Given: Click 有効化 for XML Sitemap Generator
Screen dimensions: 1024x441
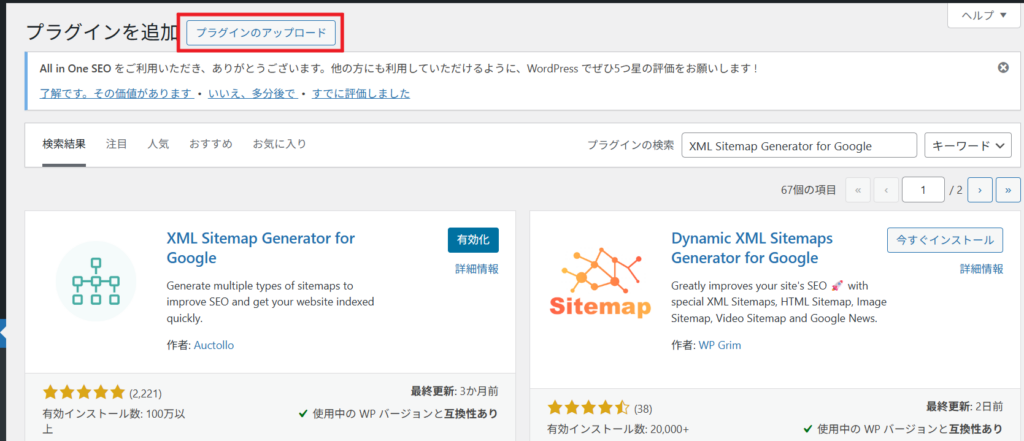Looking at the screenshot, I should point(473,240).
